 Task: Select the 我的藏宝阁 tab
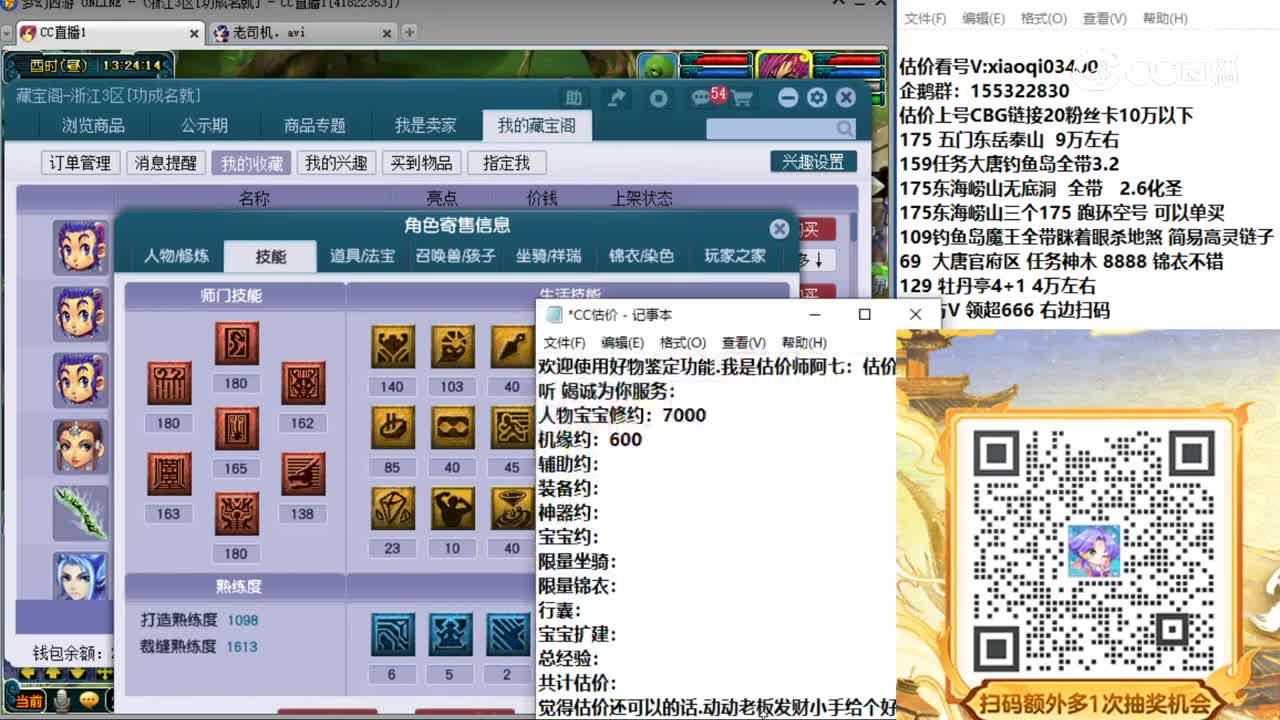(x=536, y=125)
